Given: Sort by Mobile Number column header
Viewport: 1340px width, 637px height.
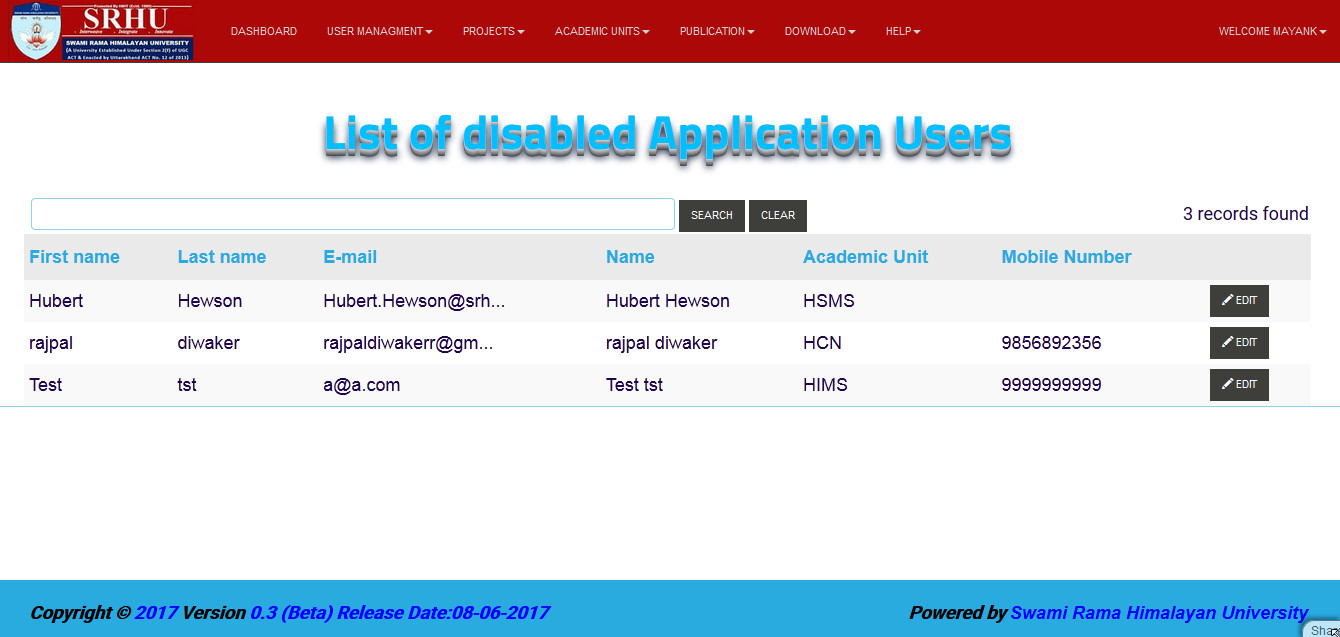Looking at the screenshot, I should click(1066, 257).
